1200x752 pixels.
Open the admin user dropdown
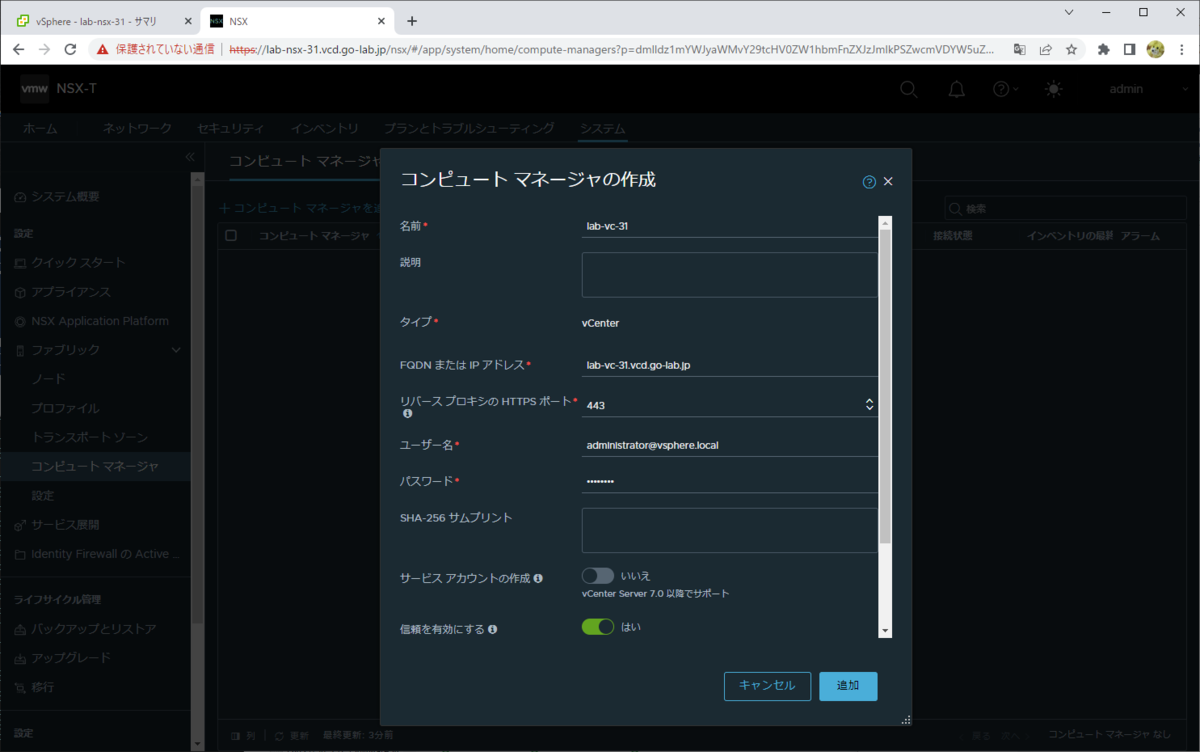1147,89
